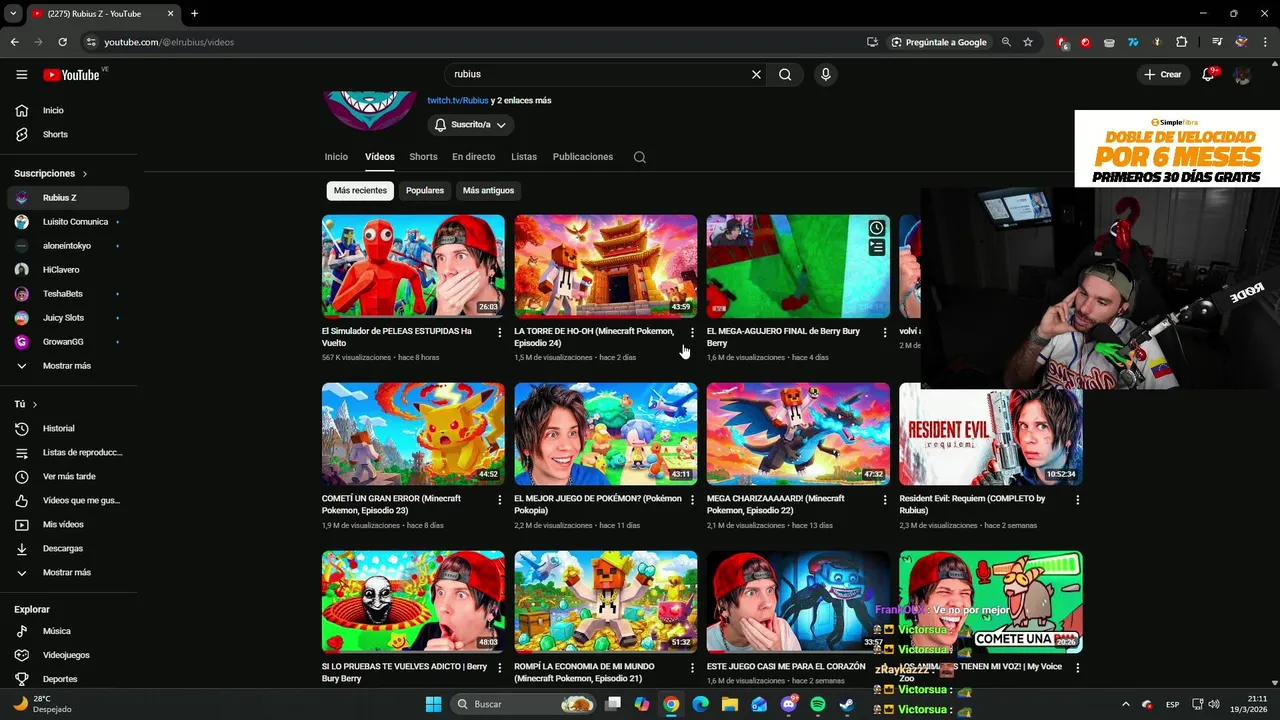This screenshot has height=720, width=1280.
Task: Switch to the Inicio channel tab
Action: point(336,157)
